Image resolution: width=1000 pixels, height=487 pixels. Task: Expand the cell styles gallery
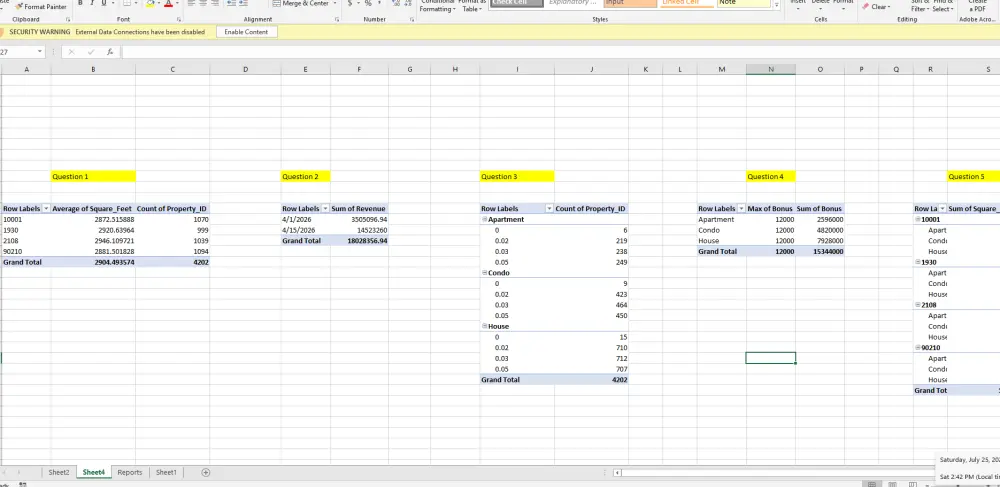click(x=776, y=5)
